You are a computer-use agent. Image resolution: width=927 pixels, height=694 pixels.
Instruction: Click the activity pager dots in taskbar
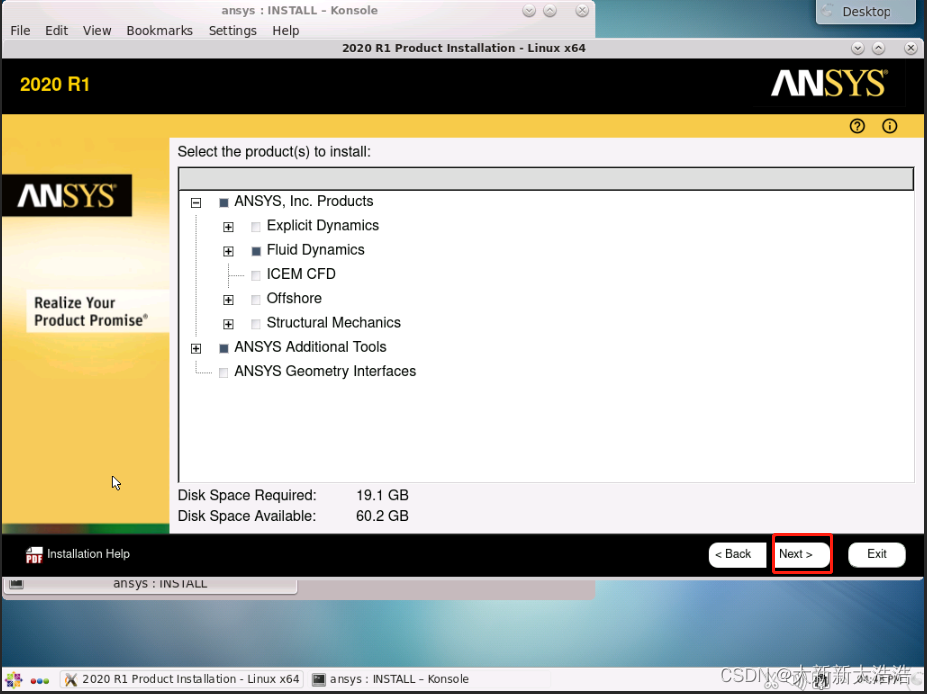40,680
